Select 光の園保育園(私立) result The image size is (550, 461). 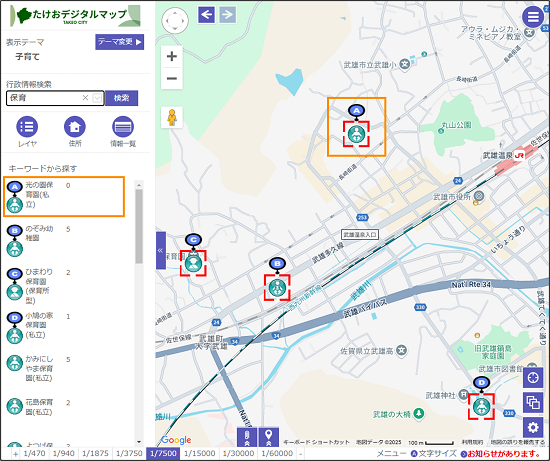click(x=64, y=196)
